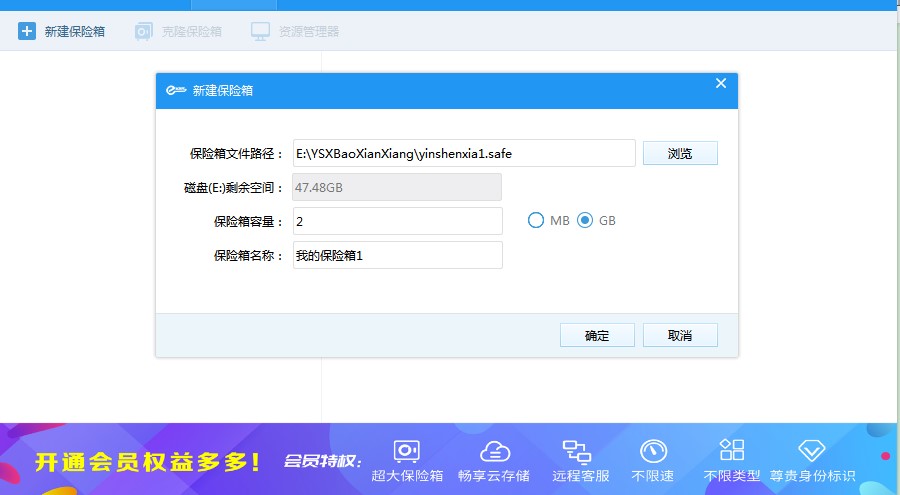The height and width of the screenshot is (495, 900).
Task: Click the 保险箱容量 input field
Action: (398, 221)
